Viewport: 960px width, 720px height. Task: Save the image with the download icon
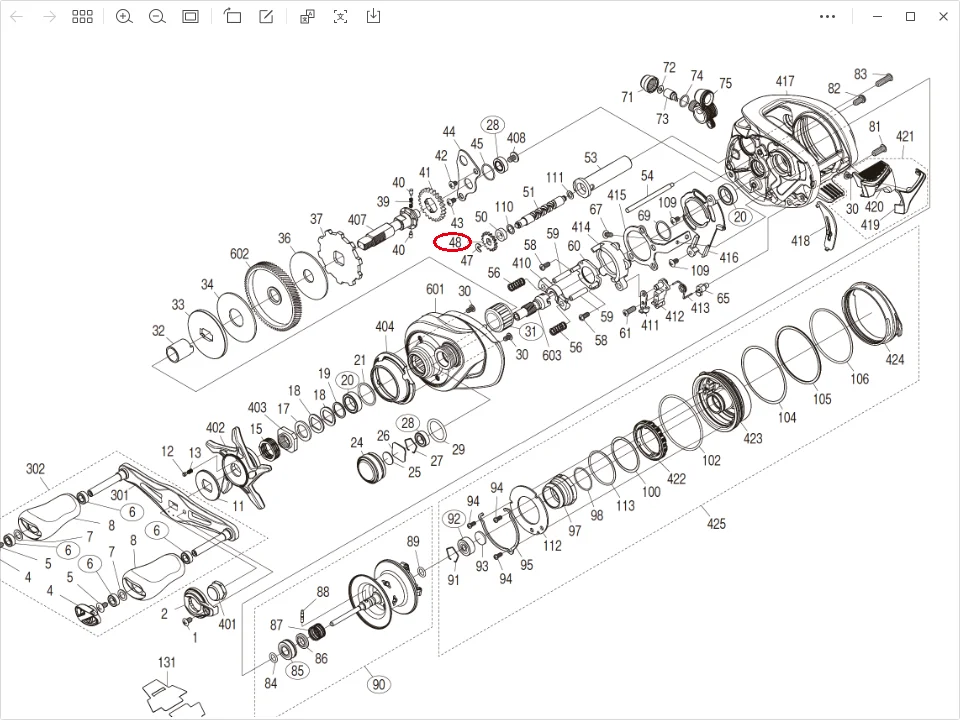[x=373, y=17]
